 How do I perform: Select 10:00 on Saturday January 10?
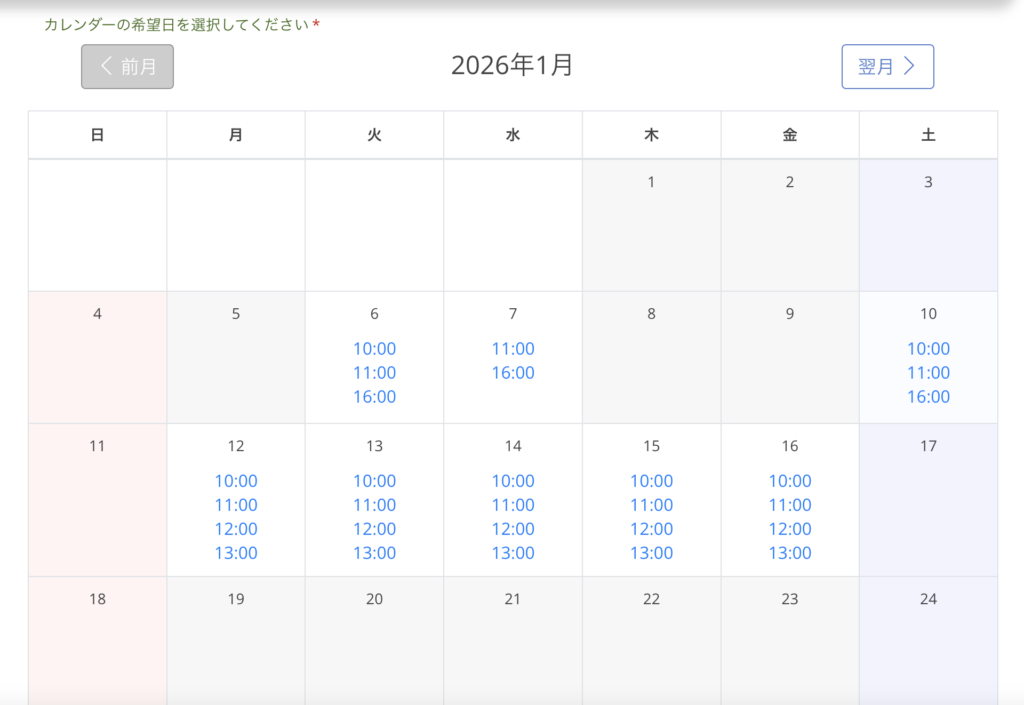click(x=928, y=349)
